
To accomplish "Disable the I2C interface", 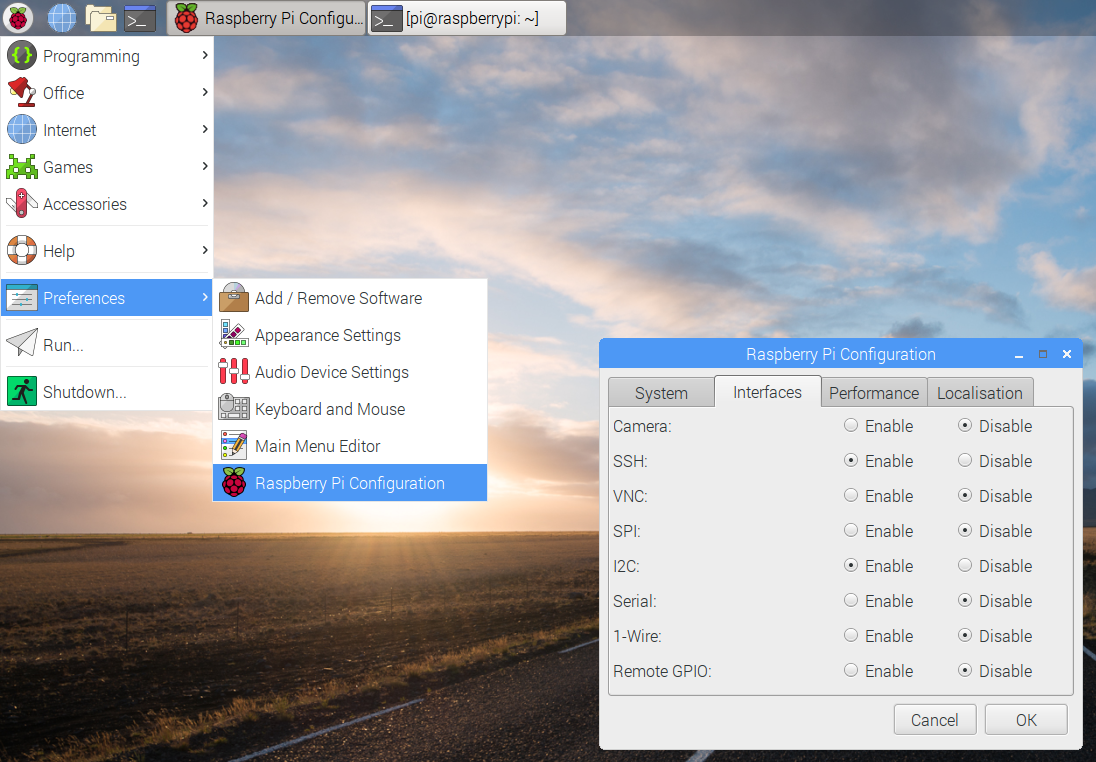I will [x=965, y=565].
